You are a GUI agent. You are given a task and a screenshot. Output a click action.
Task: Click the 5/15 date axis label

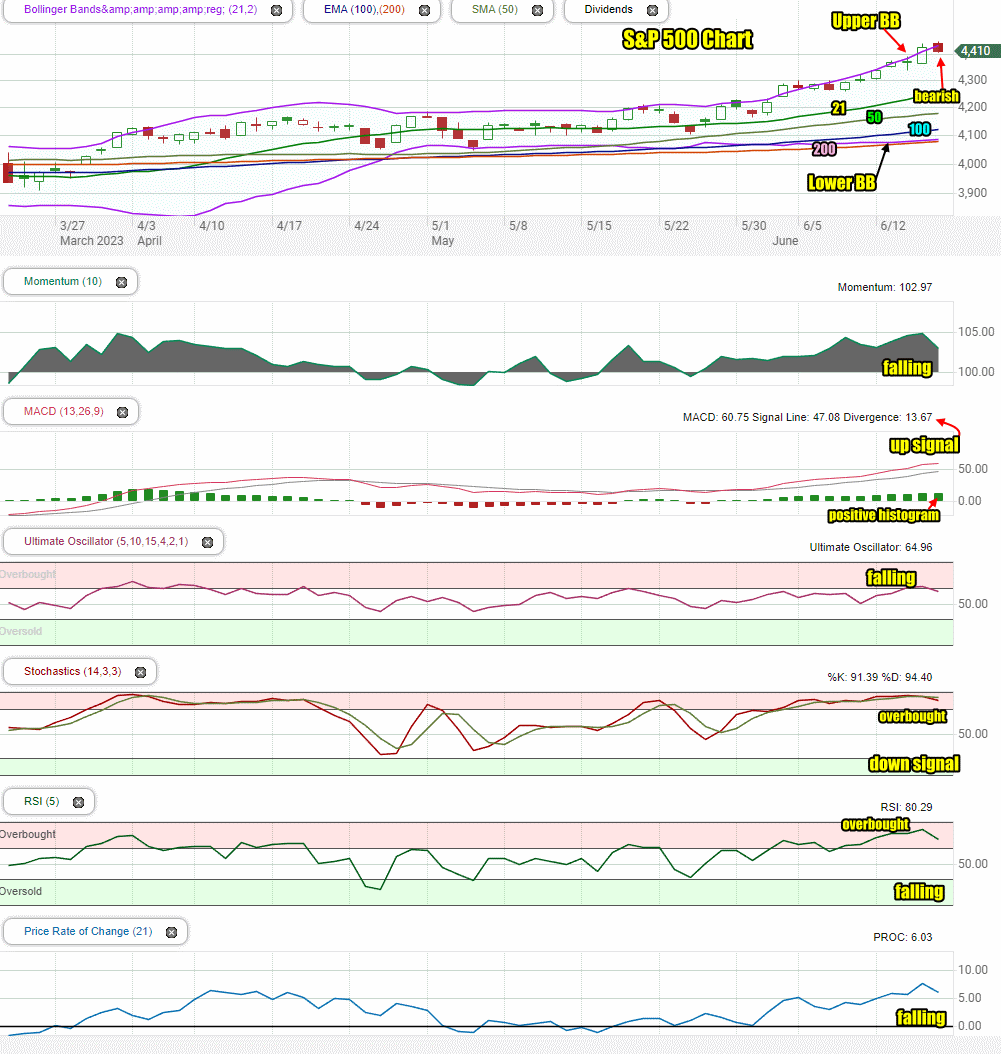point(599,226)
